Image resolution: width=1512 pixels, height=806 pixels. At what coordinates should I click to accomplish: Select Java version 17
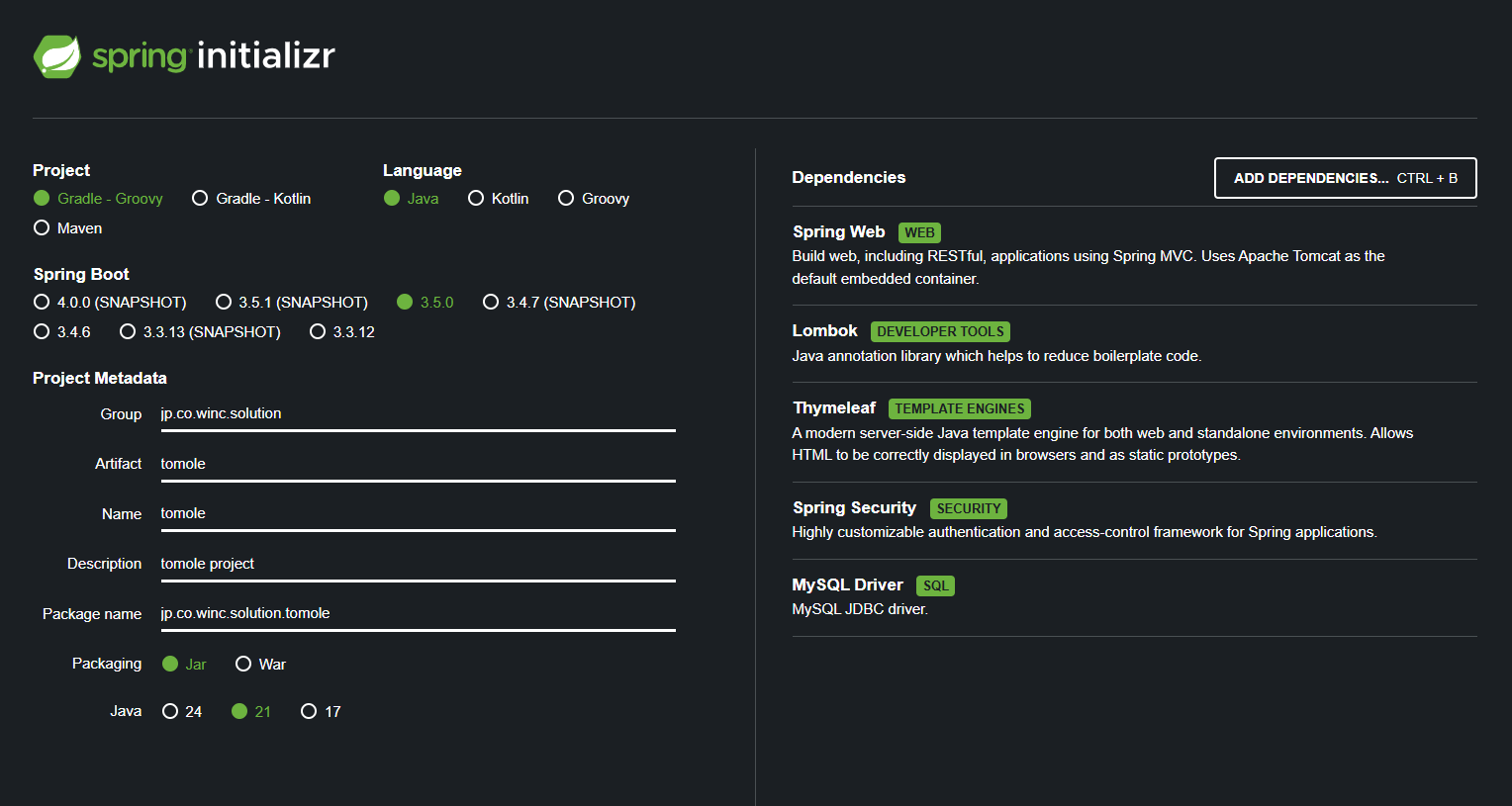coord(309,712)
